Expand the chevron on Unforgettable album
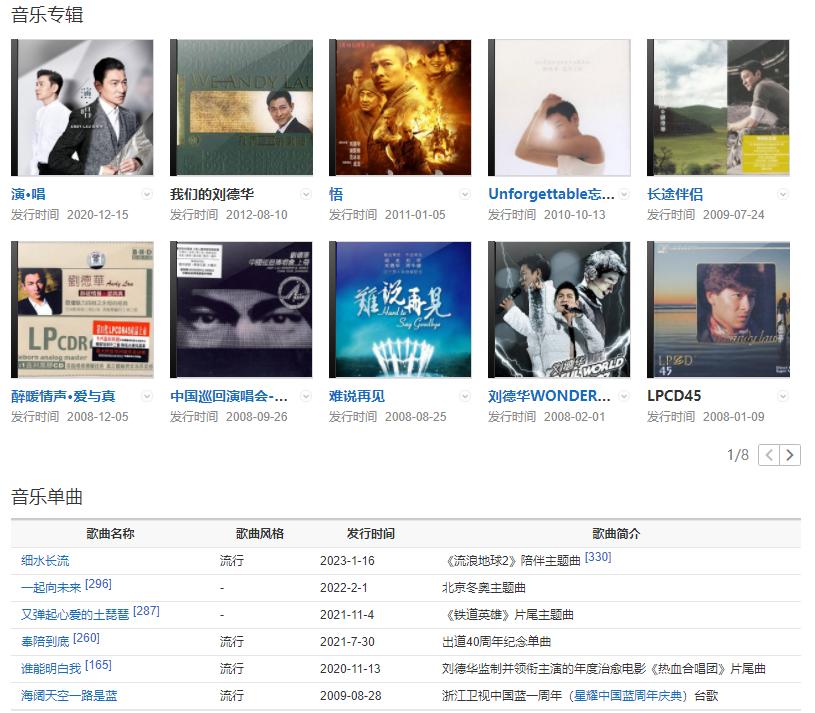 [622, 192]
